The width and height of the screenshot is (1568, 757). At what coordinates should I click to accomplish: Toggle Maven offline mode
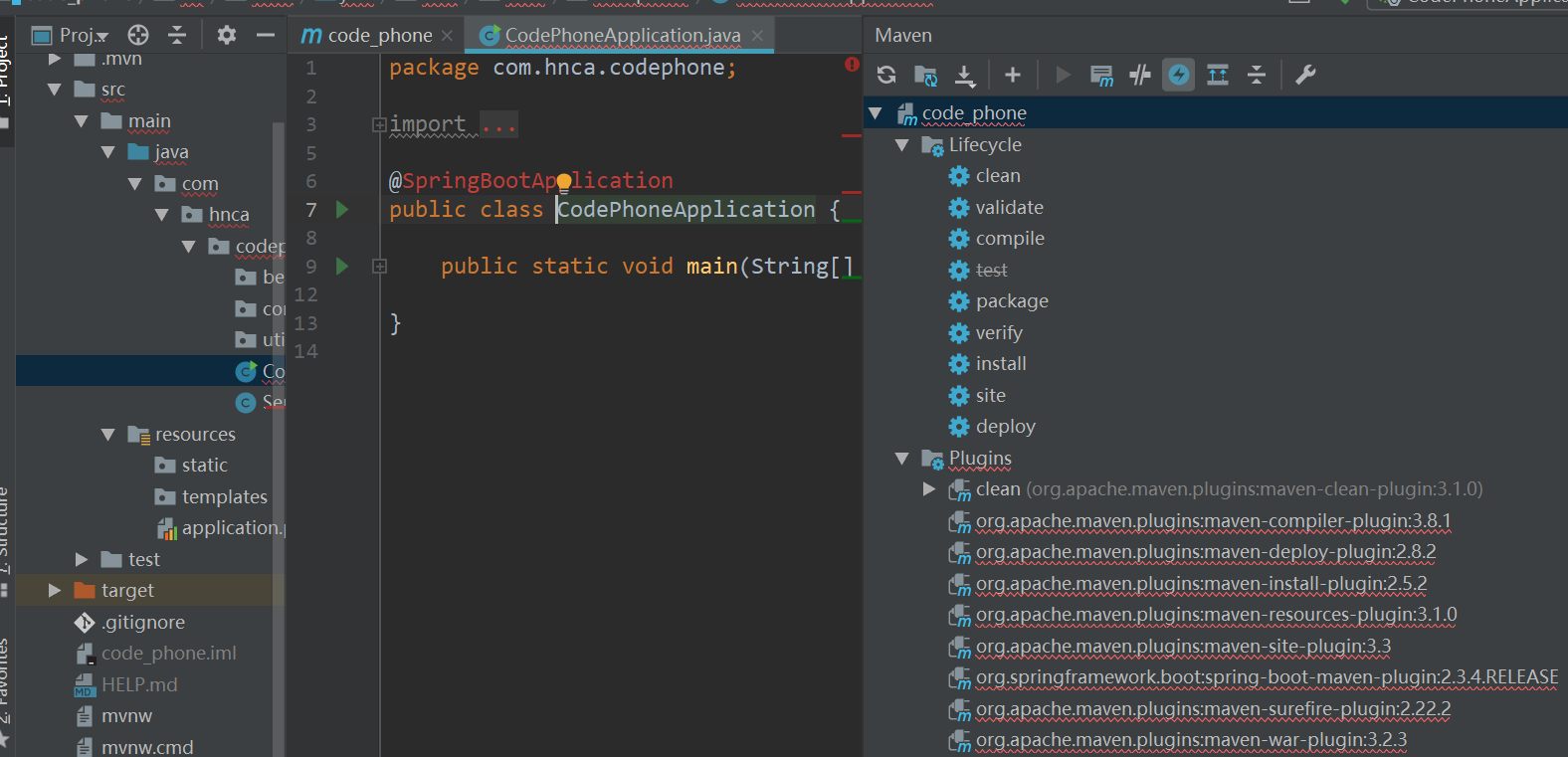(x=1140, y=75)
